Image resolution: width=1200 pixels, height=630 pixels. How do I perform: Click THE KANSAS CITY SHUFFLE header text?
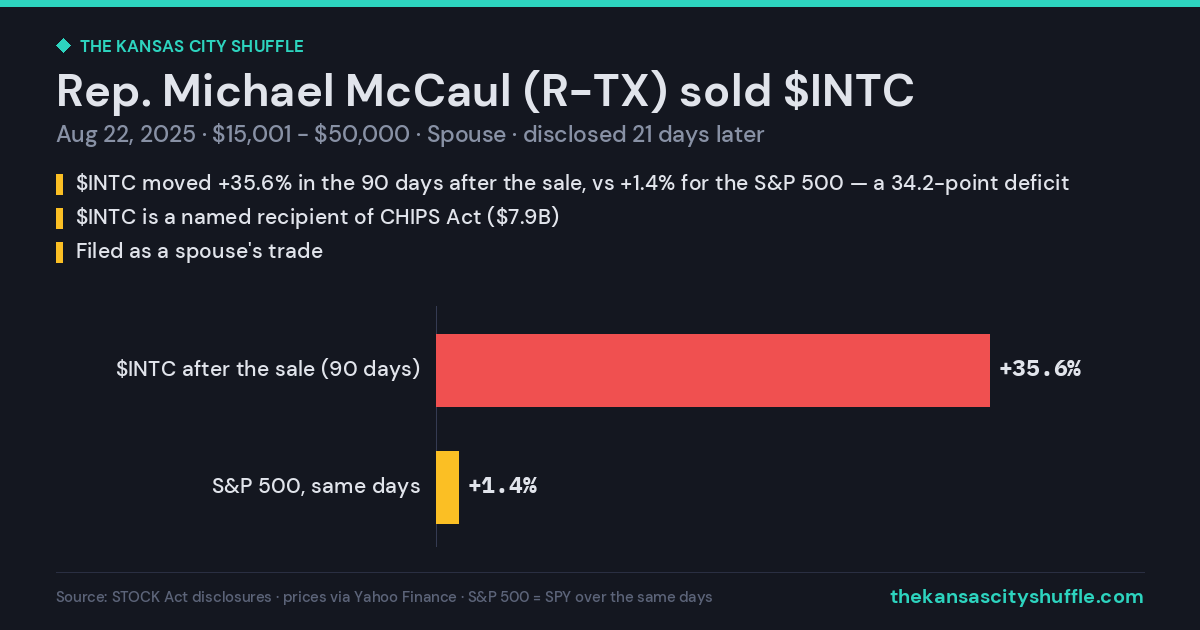pos(191,46)
